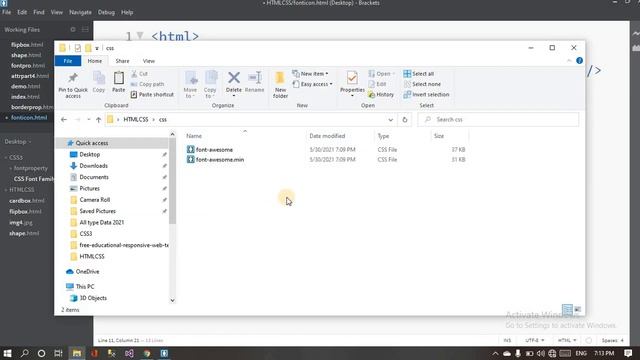Viewport: 640px width, 360px height.
Task: Open the File tab in Explorer
Action: point(68,61)
